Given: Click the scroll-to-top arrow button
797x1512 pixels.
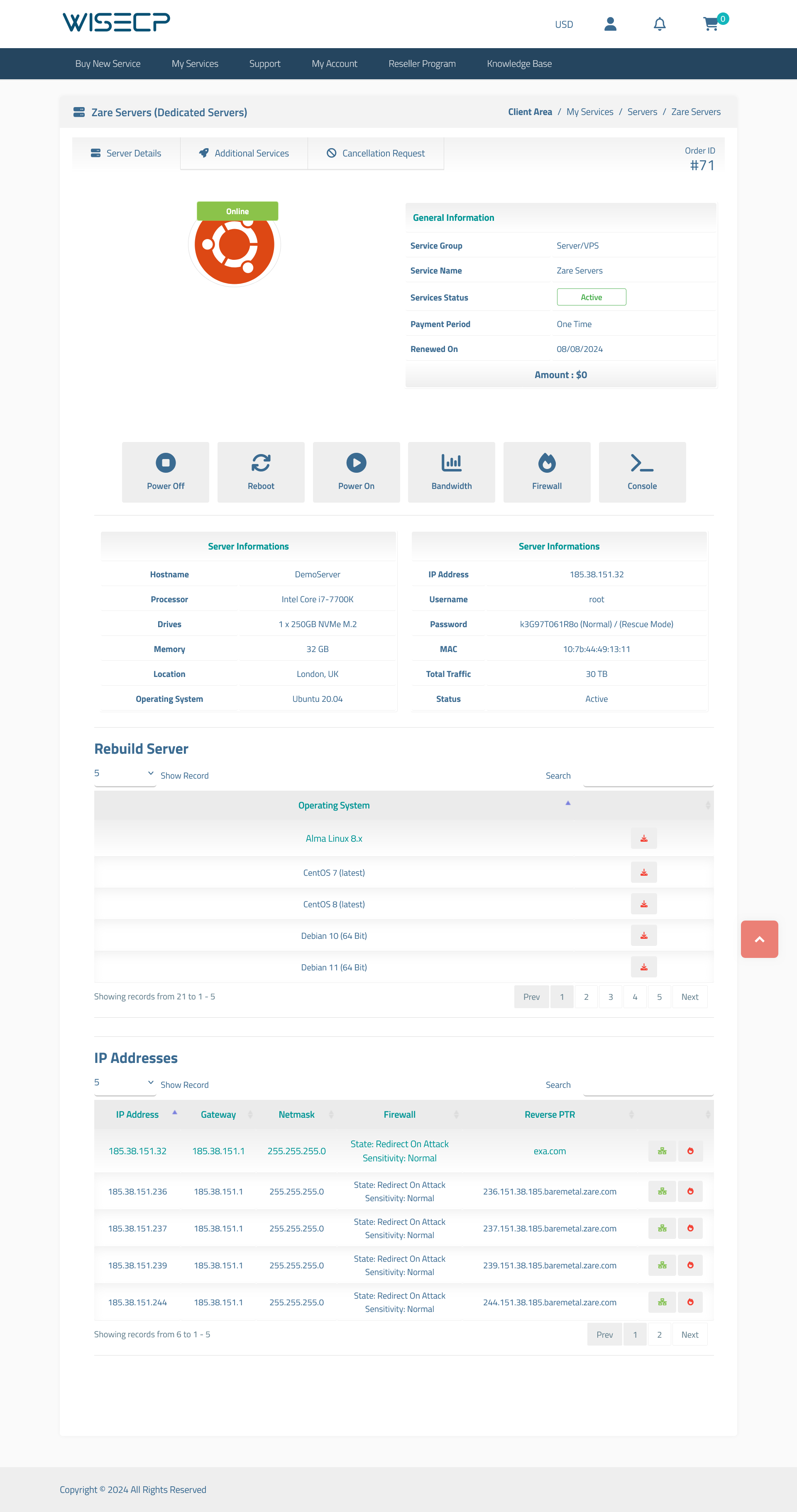Looking at the screenshot, I should click(760, 939).
